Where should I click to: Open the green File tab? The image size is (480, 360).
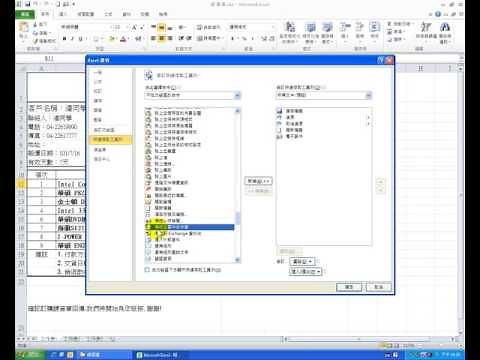(25, 14)
